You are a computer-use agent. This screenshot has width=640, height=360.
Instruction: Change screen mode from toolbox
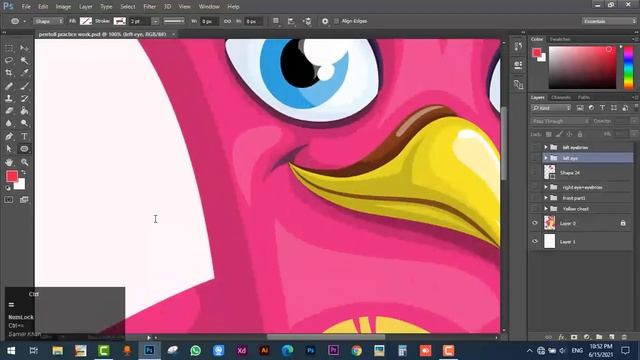24,200
